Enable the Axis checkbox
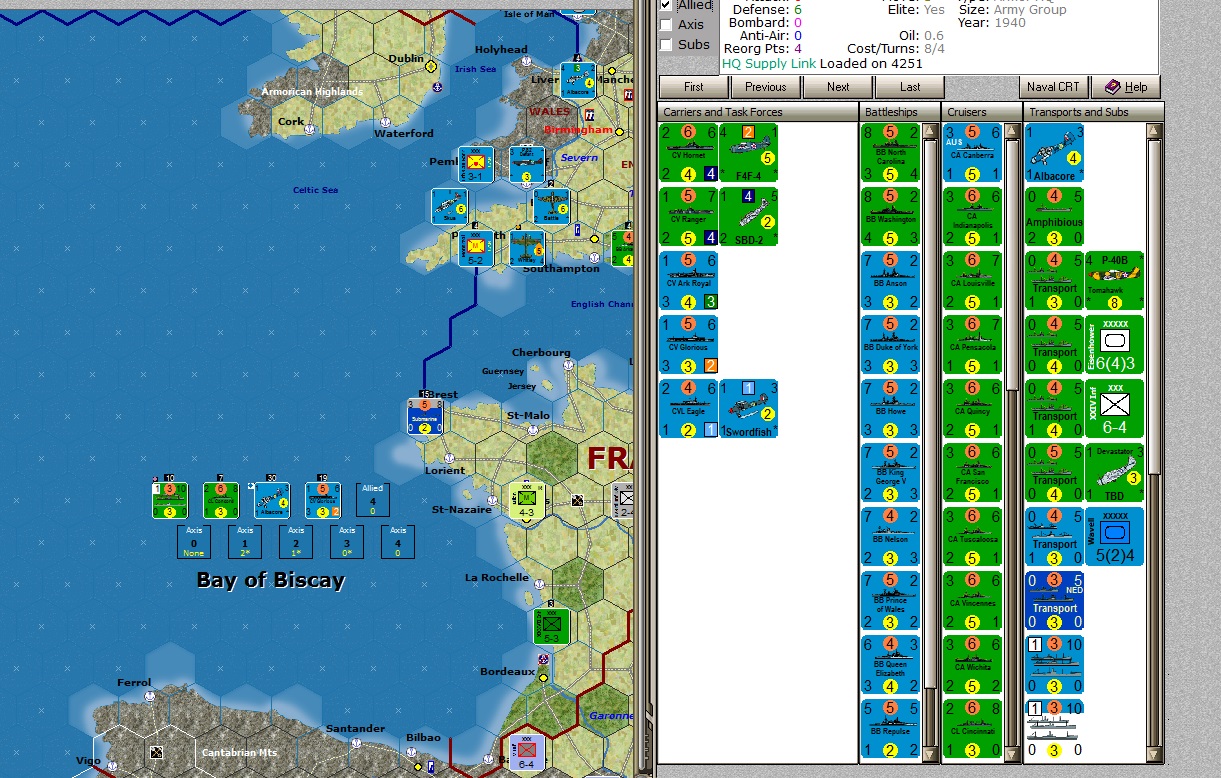This screenshot has height=778, width=1221. click(666, 25)
